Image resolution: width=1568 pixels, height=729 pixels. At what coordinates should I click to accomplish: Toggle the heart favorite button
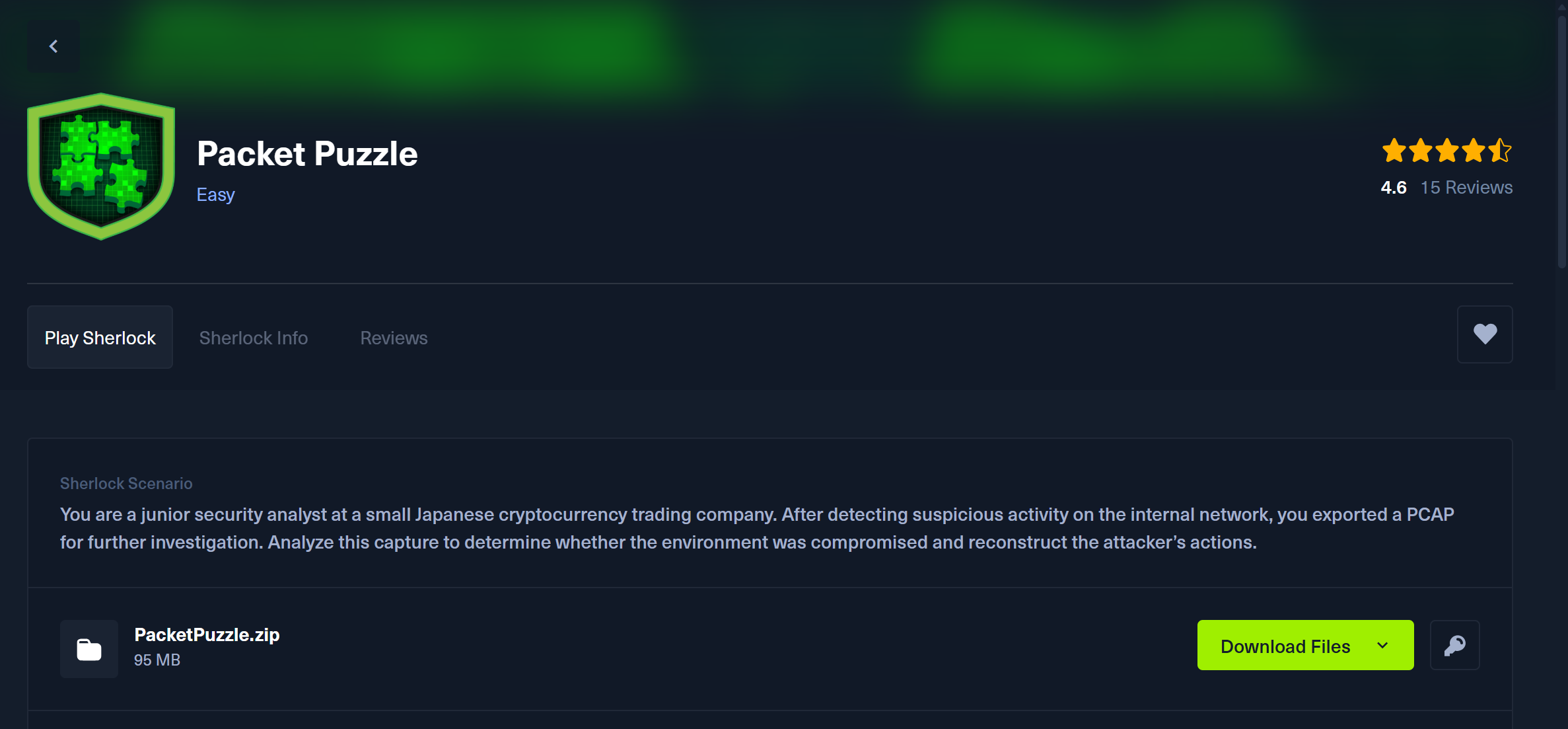[1485, 334]
